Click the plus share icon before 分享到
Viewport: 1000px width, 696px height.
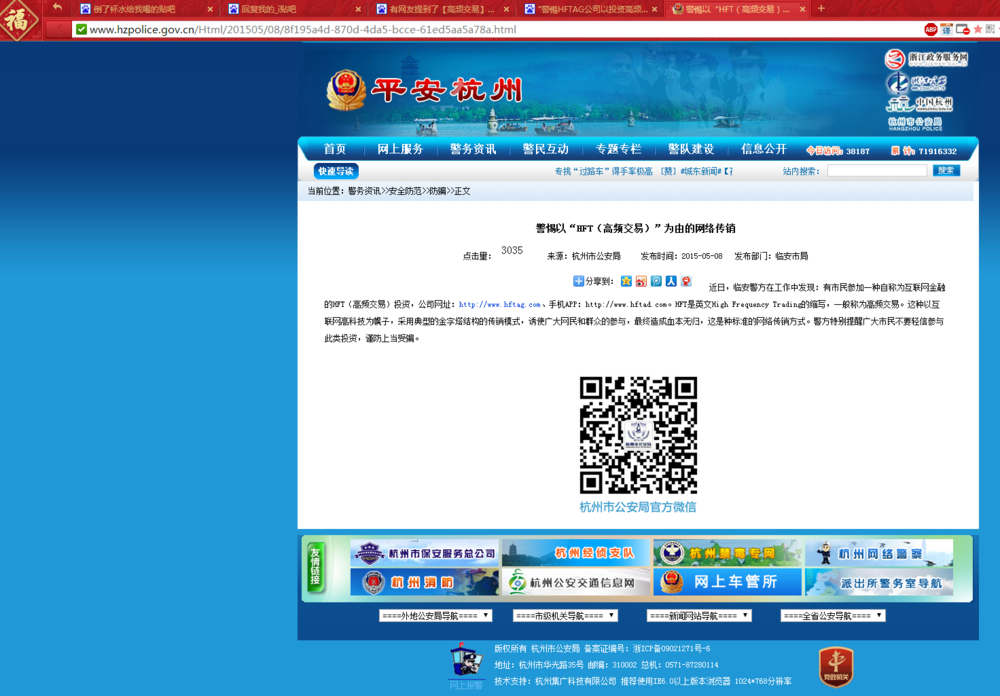pos(578,279)
